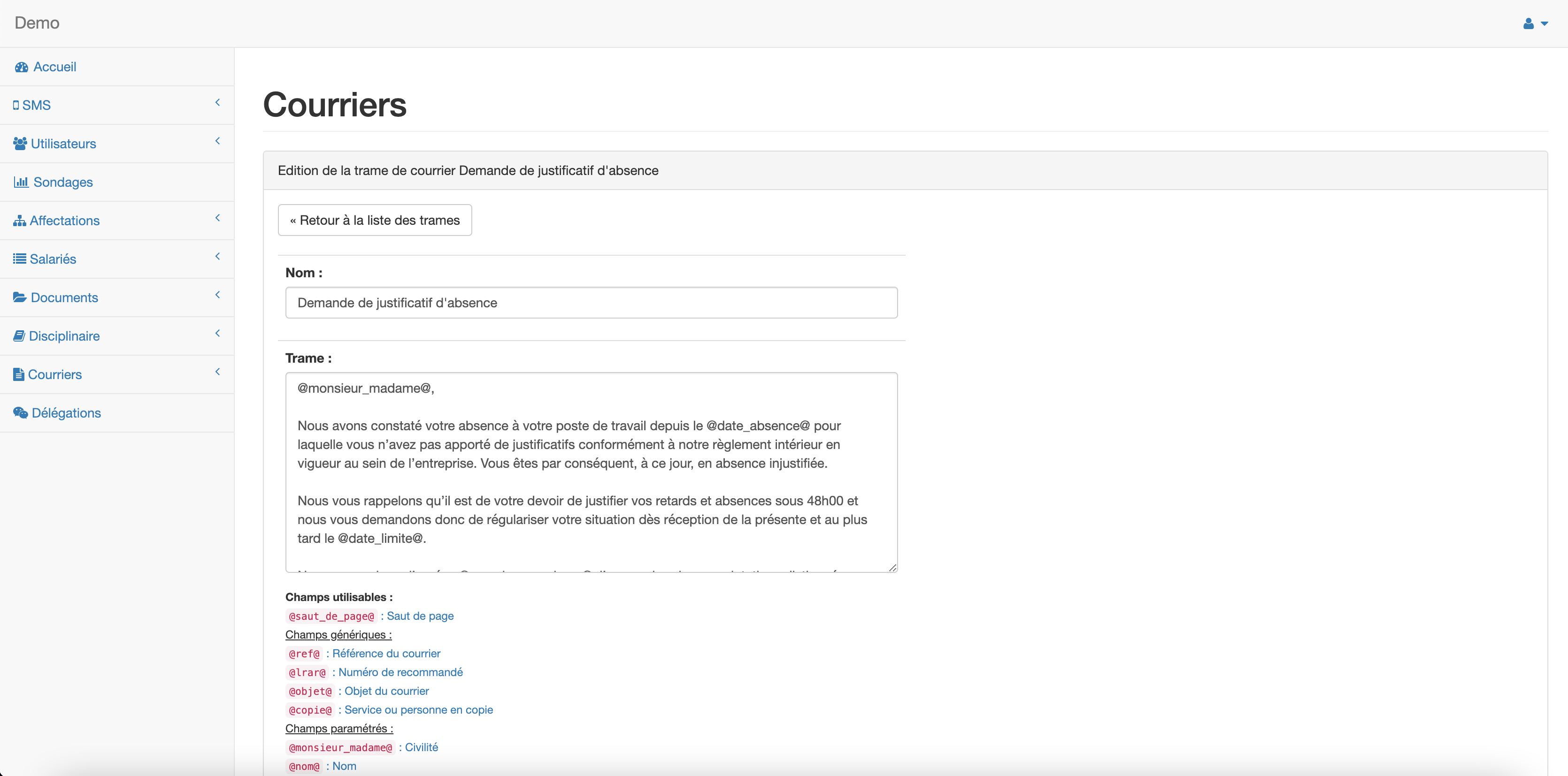
Task: Expand the Disciplinaire submenu chevron
Action: coord(217,333)
